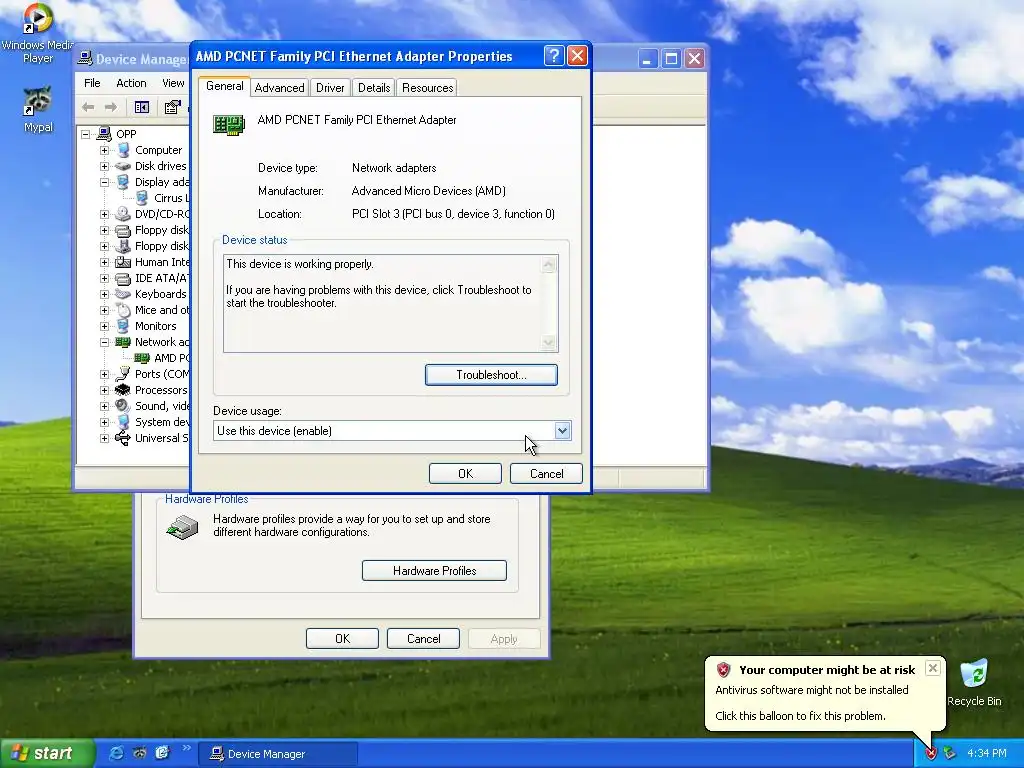Screen dimensions: 1024x768
Task: Select the General tab
Action: [225, 86]
